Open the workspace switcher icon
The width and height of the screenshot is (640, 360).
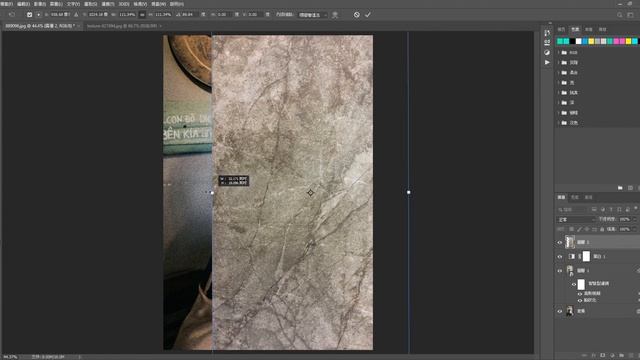631,15
